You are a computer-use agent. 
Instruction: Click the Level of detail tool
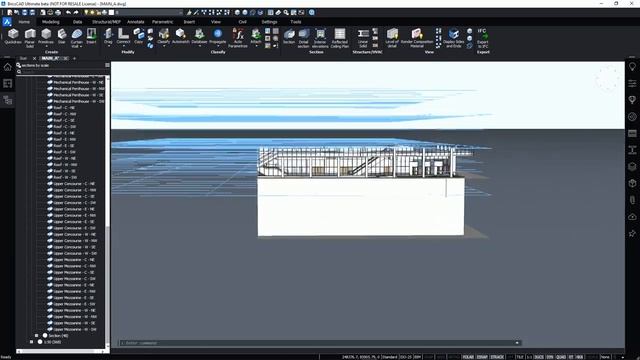tap(392, 38)
